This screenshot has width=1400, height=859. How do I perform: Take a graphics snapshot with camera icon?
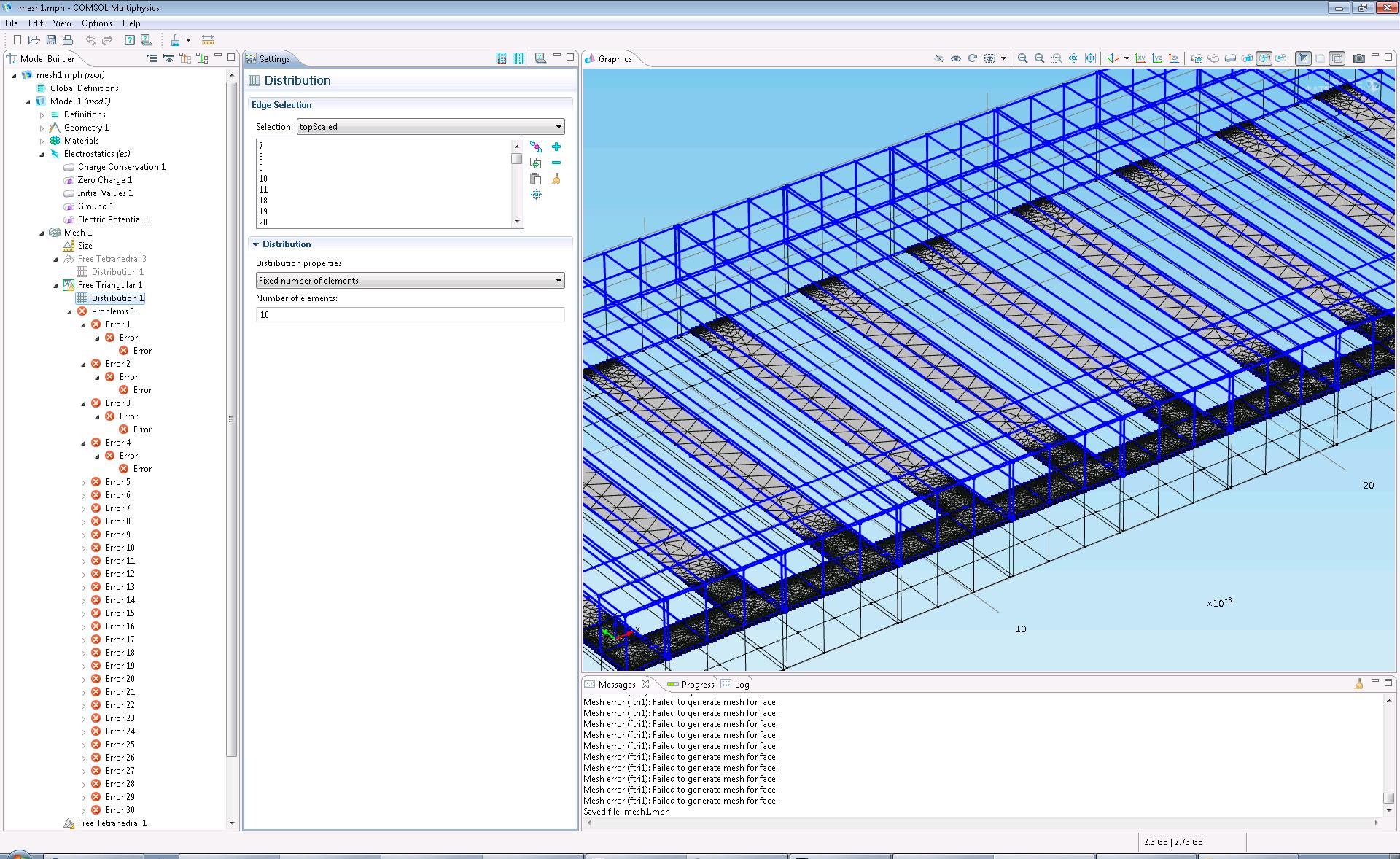pos(1358,58)
